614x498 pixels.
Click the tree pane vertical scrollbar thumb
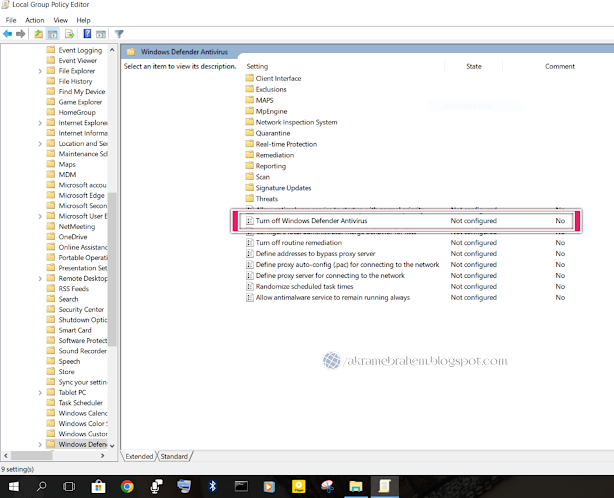pyautogui.click(x=112, y=269)
